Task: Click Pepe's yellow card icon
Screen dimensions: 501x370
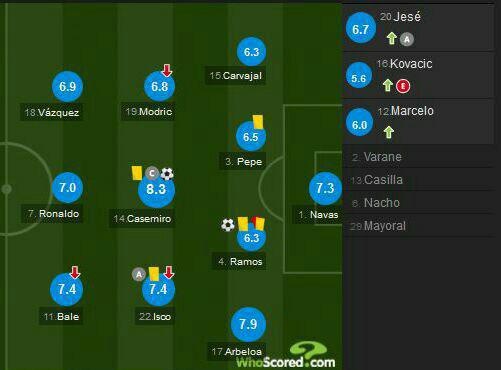Action: (258, 122)
